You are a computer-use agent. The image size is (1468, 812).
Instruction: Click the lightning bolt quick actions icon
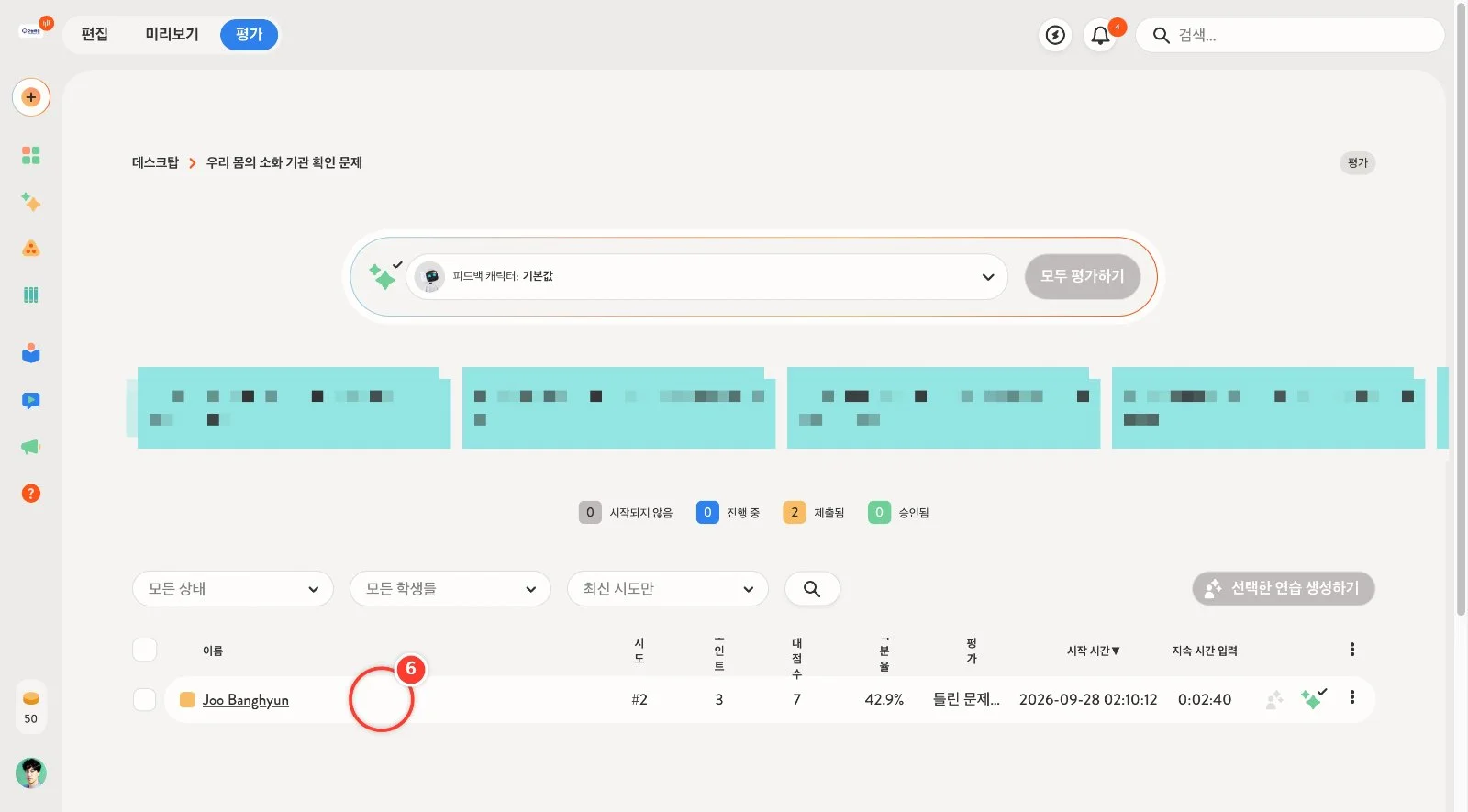pos(1056,36)
